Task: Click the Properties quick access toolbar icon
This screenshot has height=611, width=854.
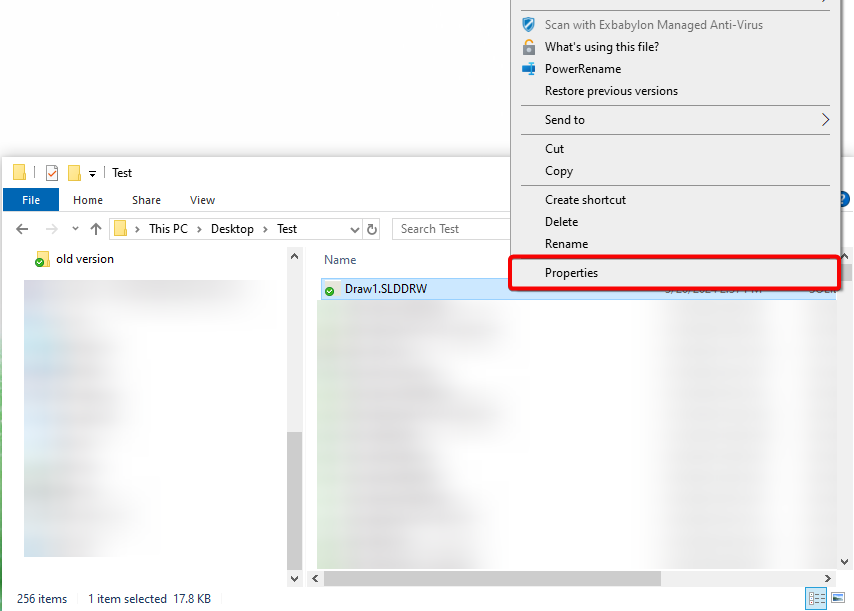Action: [52, 173]
